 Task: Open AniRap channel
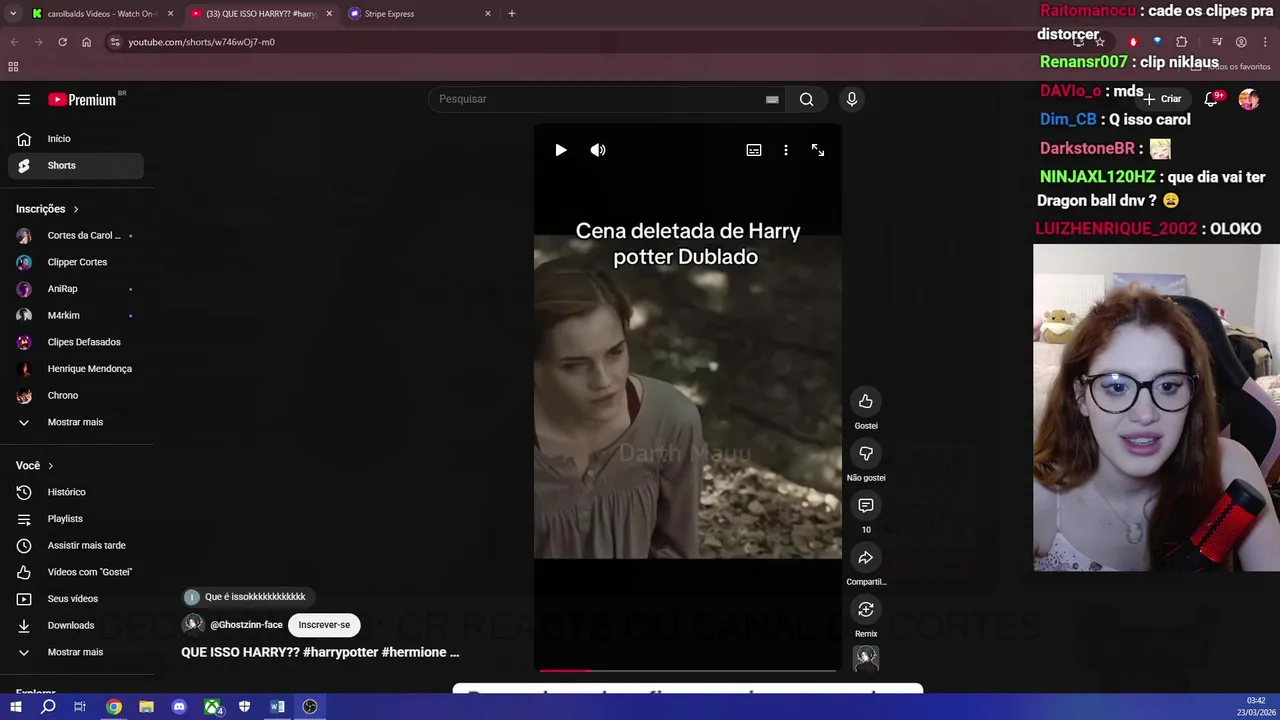coord(76,289)
